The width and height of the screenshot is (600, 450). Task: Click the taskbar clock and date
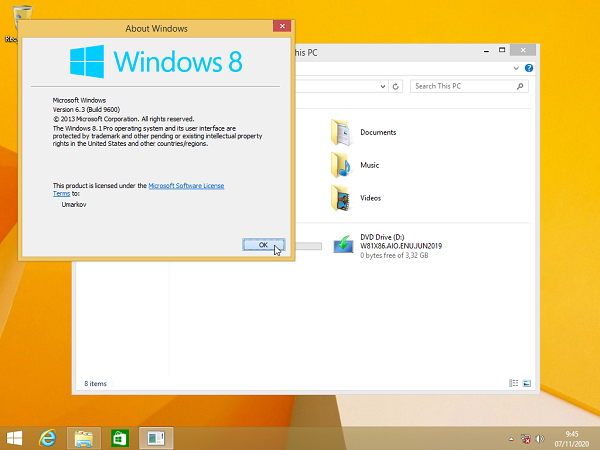571,437
